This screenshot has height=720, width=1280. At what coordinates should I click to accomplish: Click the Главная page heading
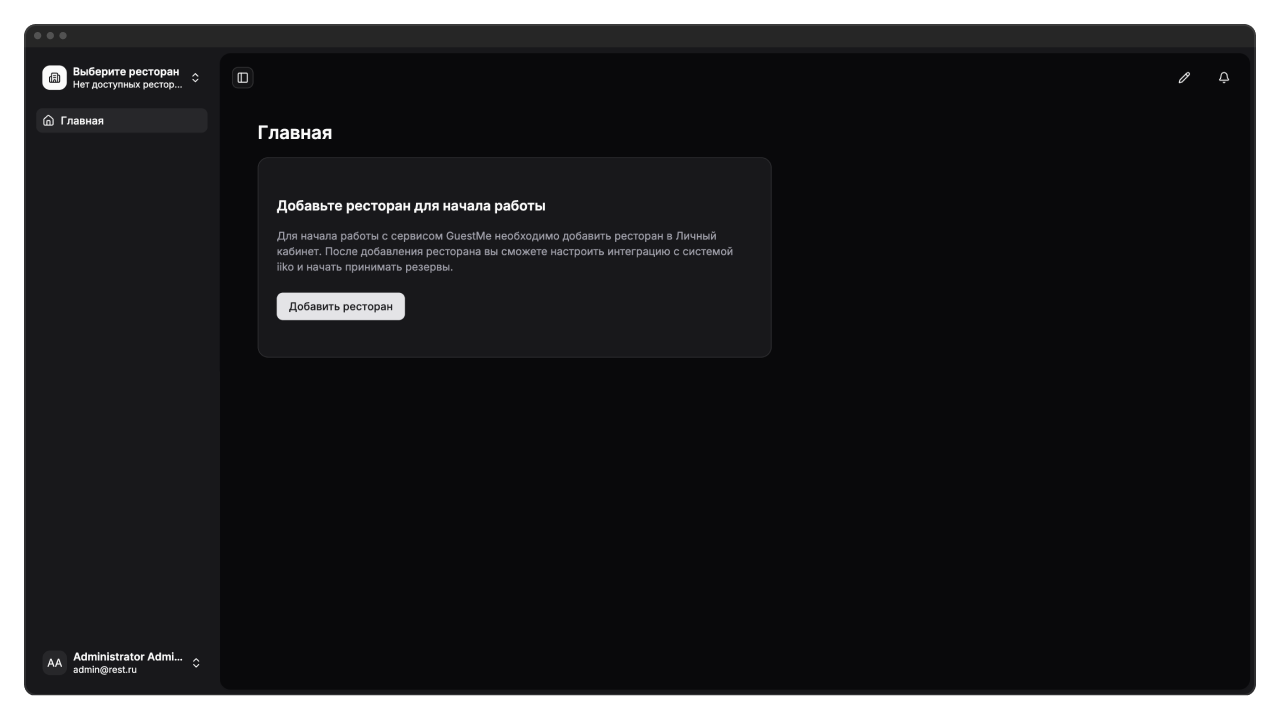[295, 133]
